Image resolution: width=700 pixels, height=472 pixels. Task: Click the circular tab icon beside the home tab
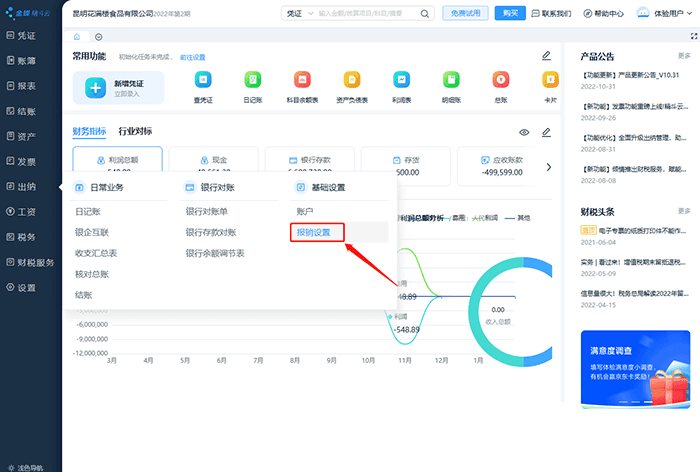[x=99, y=37]
